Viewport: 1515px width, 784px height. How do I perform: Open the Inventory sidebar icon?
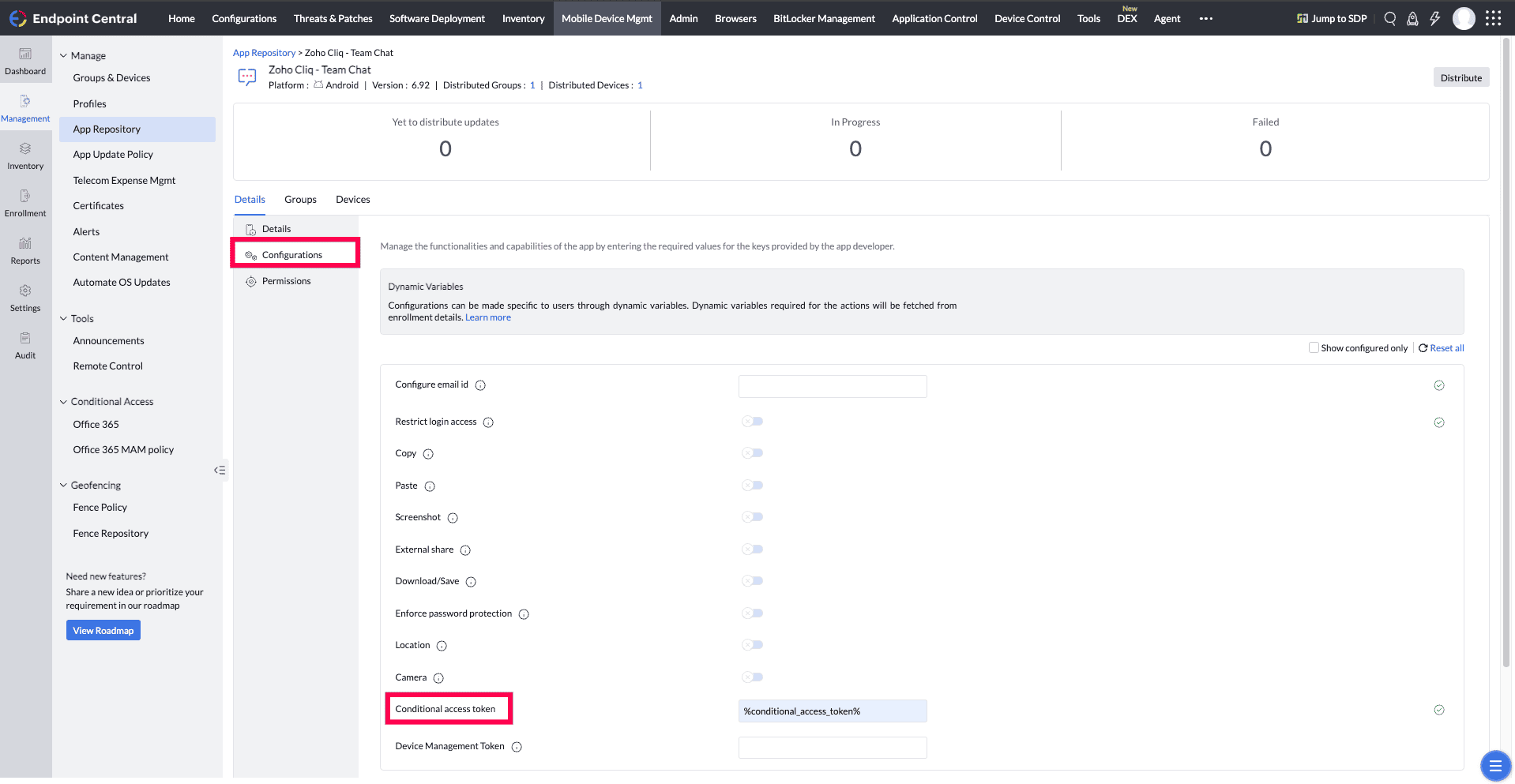25,156
